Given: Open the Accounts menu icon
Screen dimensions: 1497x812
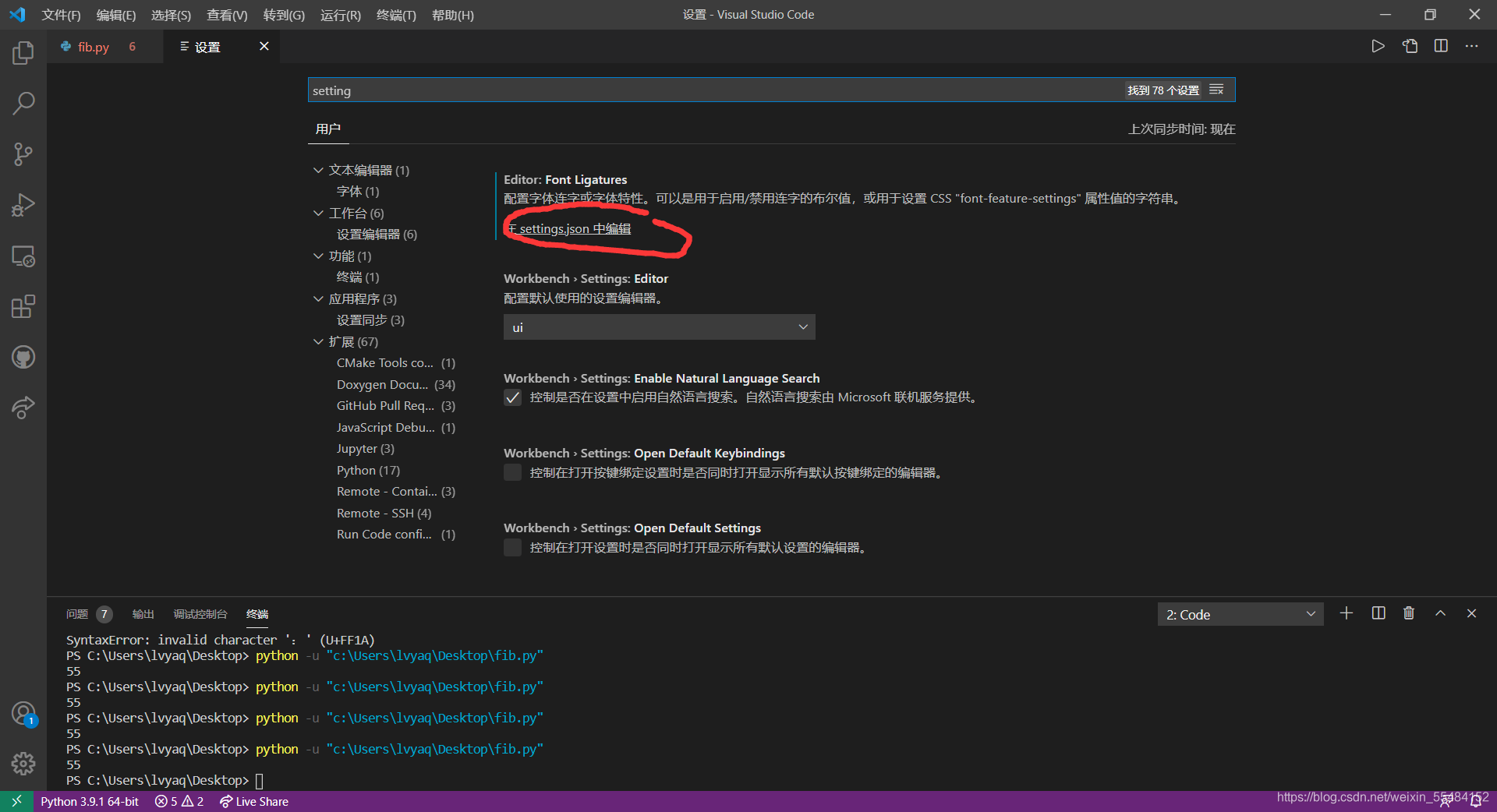Looking at the screenshot, I should click(x=23, y=713).
